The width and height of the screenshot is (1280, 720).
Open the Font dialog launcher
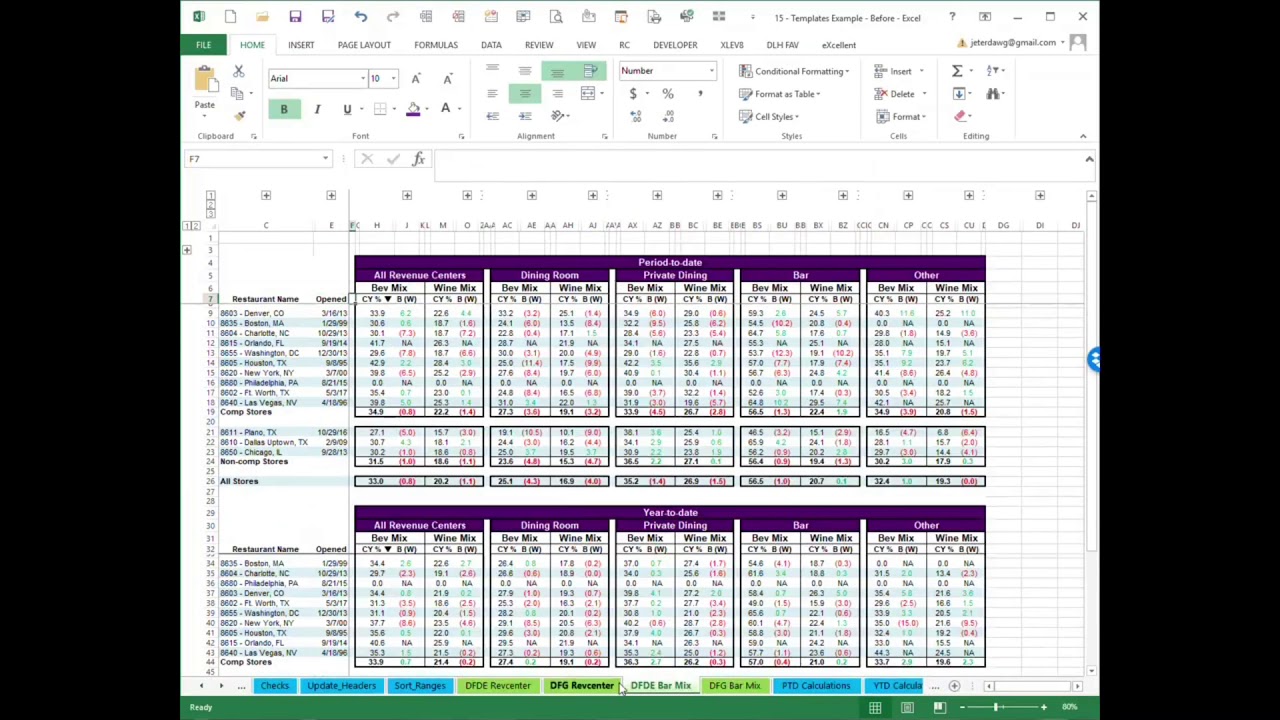point(461,136)
